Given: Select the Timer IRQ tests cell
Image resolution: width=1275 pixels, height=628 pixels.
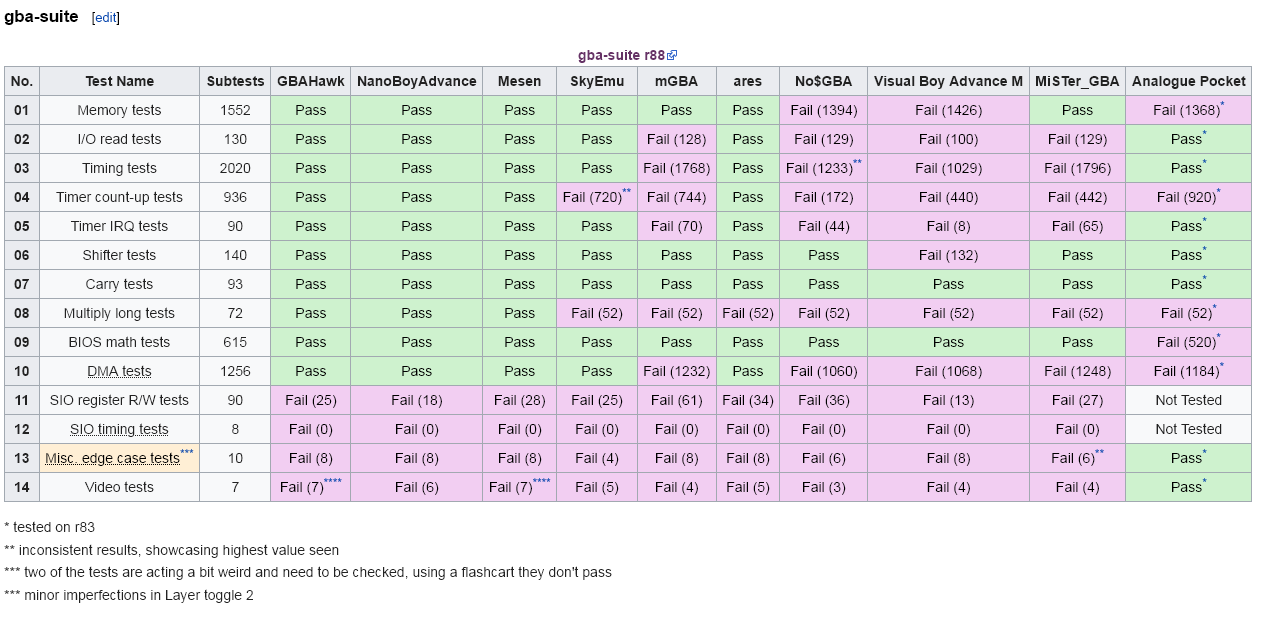Looking at the screenshot, I should coord(119,226).
